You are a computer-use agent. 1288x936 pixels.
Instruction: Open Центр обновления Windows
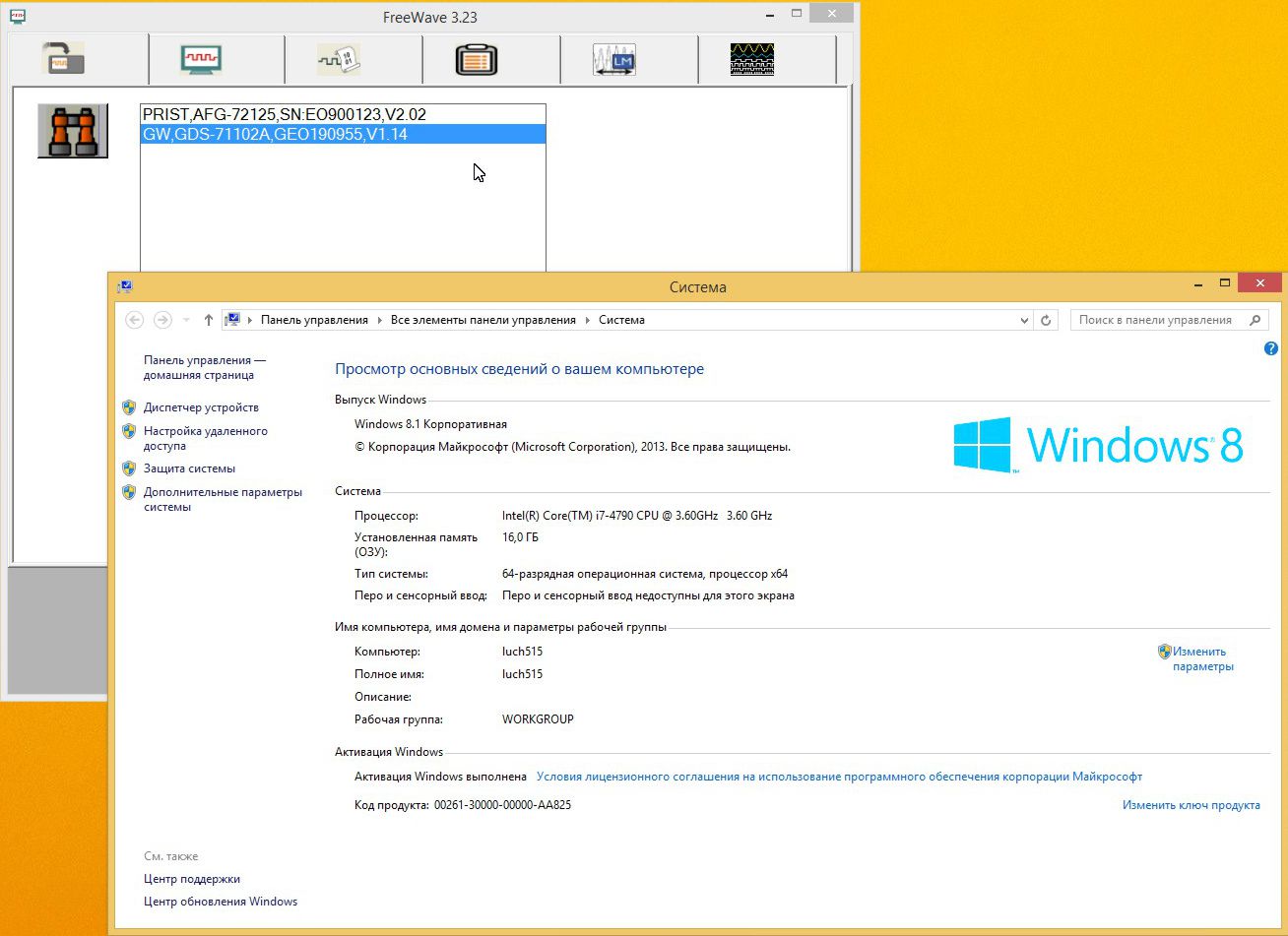pyautogui.click(x=221, y=902)
